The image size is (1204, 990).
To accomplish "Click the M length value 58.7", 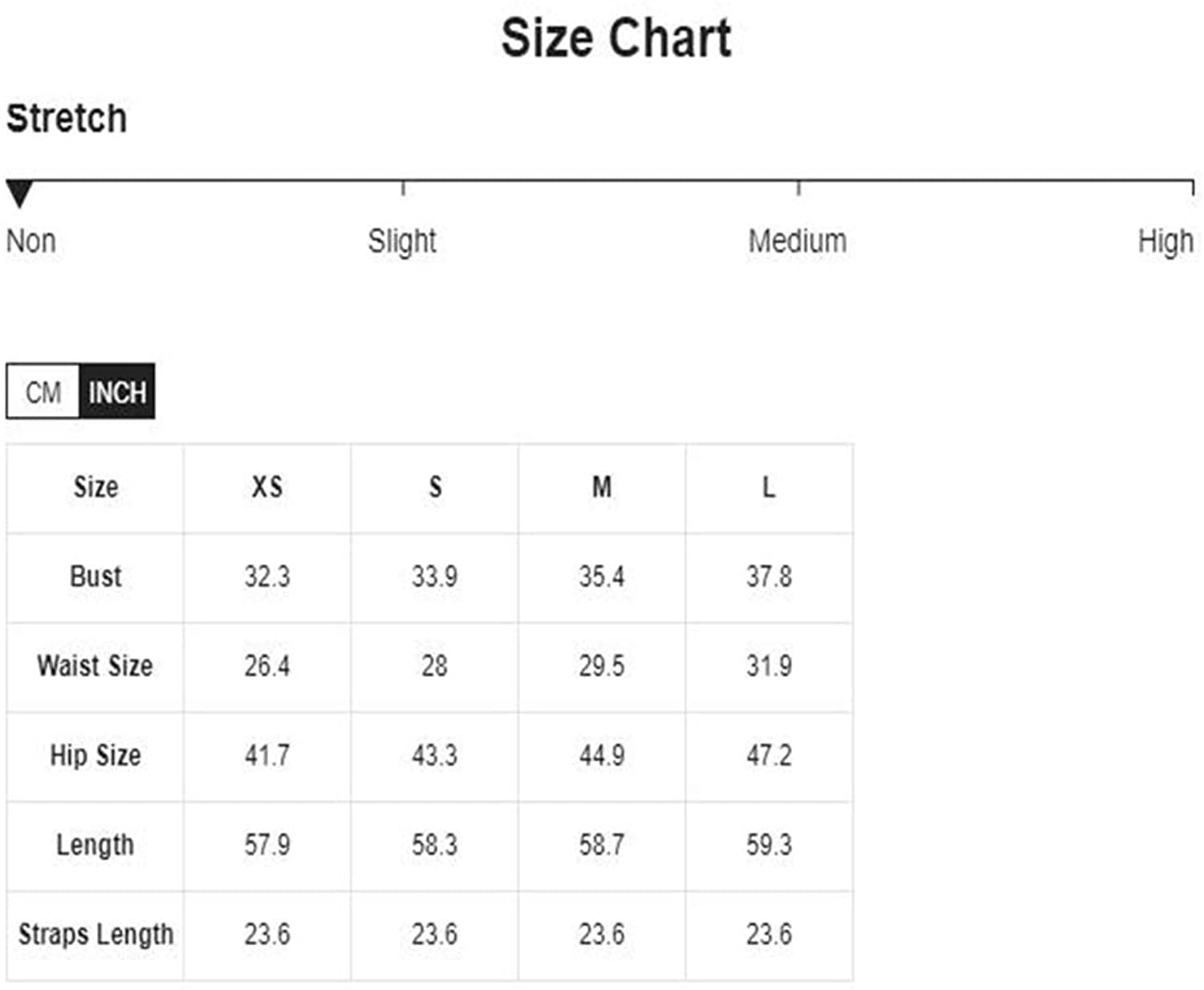I will 602,845.
